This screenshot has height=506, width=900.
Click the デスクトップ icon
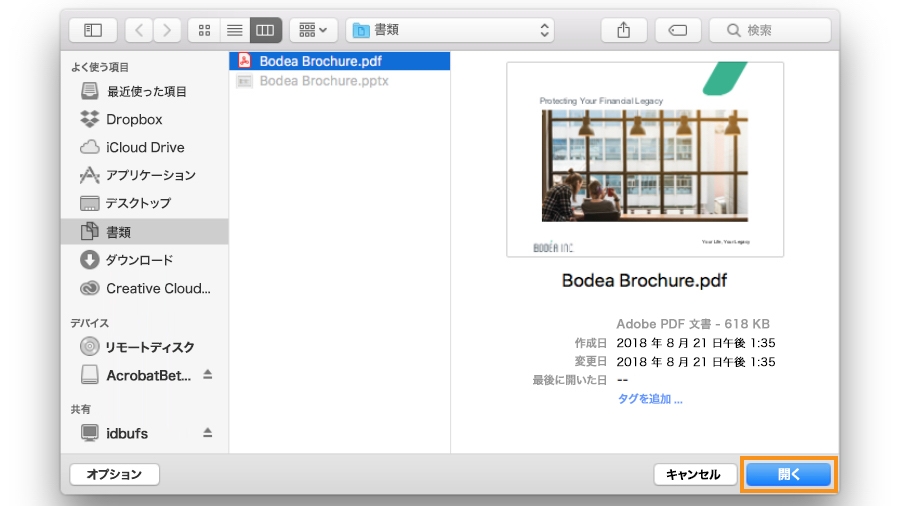tap(90, 203)
